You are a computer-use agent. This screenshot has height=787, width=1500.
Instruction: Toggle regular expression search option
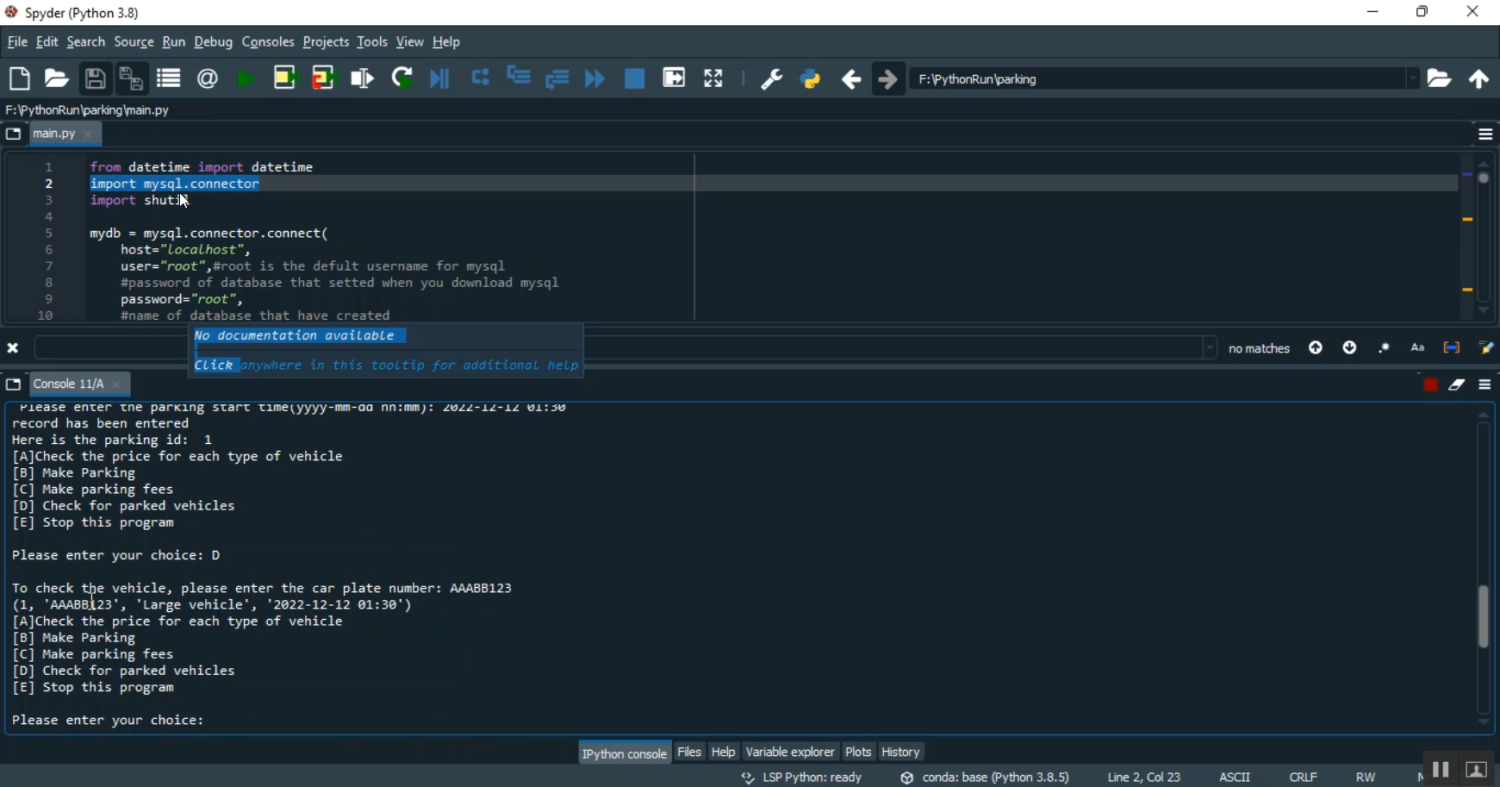click(x=1384, y=348)
